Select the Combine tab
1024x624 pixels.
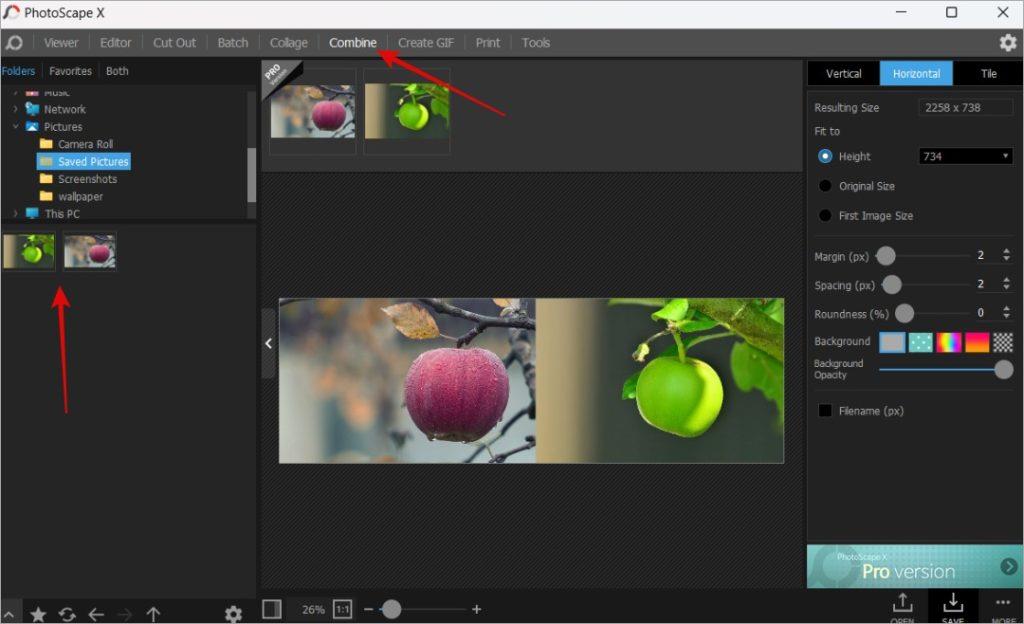coord(353,43)
